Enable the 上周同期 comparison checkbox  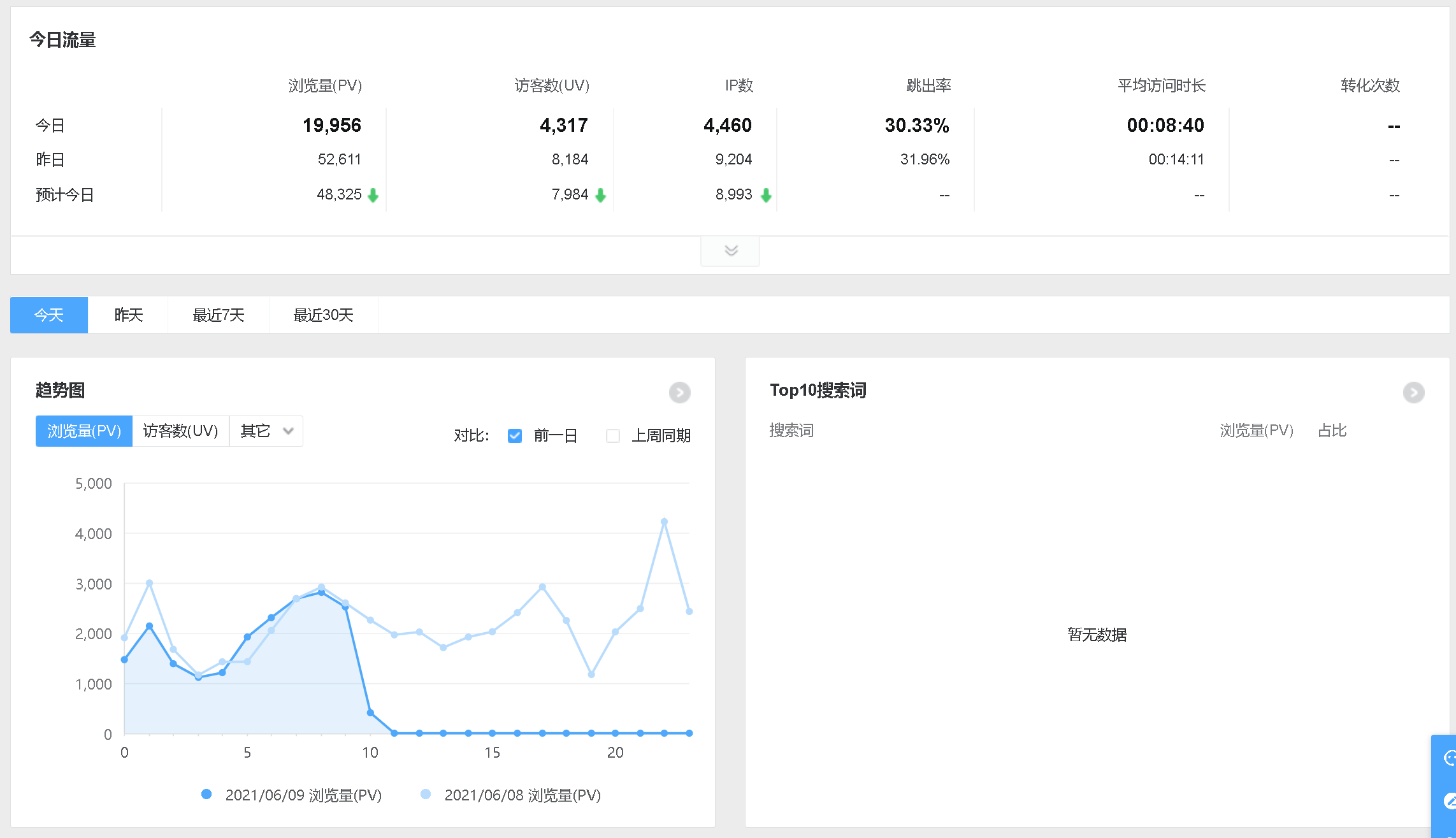[x=613, y=436]
